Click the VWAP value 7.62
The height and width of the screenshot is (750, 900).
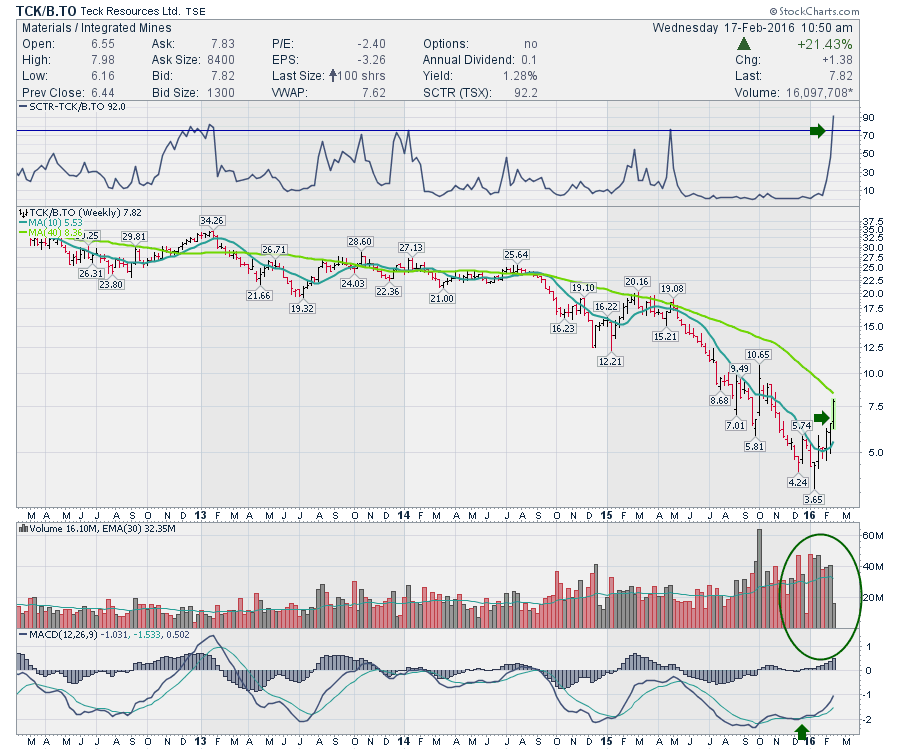(374, 92)
